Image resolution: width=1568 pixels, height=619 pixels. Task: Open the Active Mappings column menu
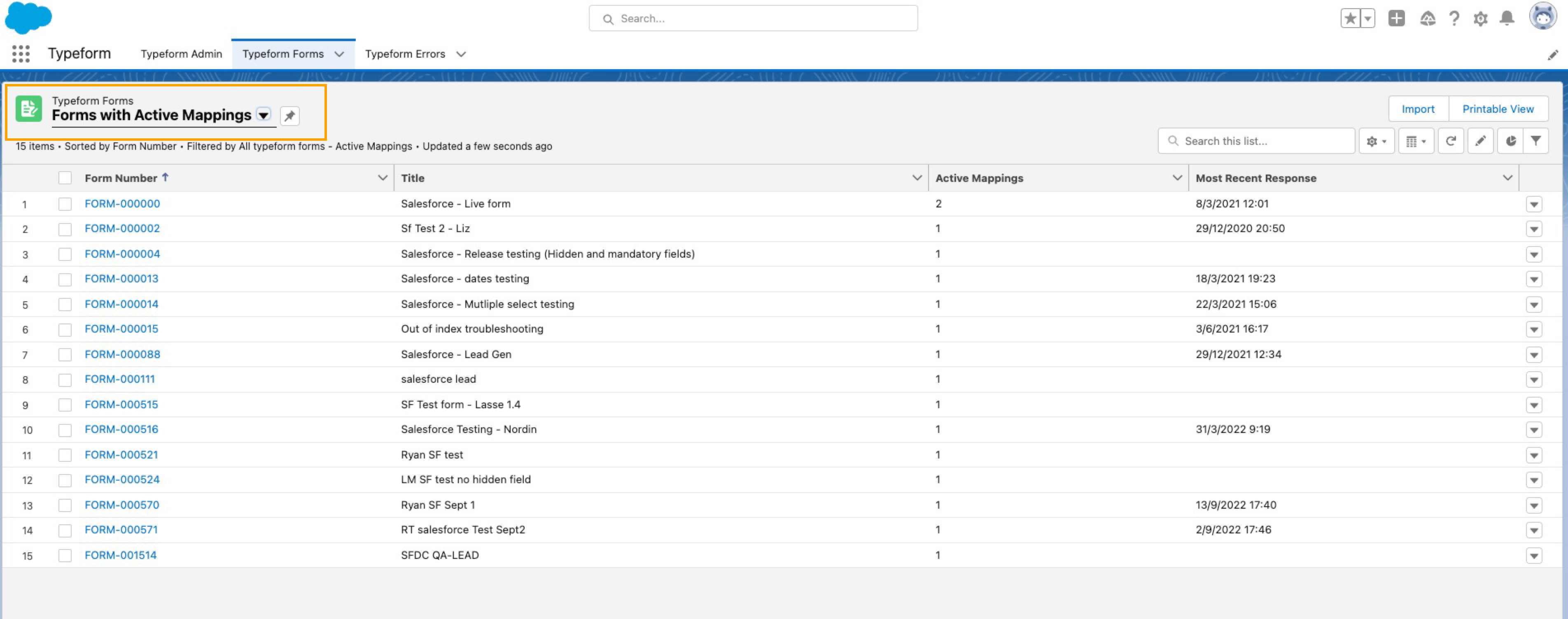[1177, 178]
